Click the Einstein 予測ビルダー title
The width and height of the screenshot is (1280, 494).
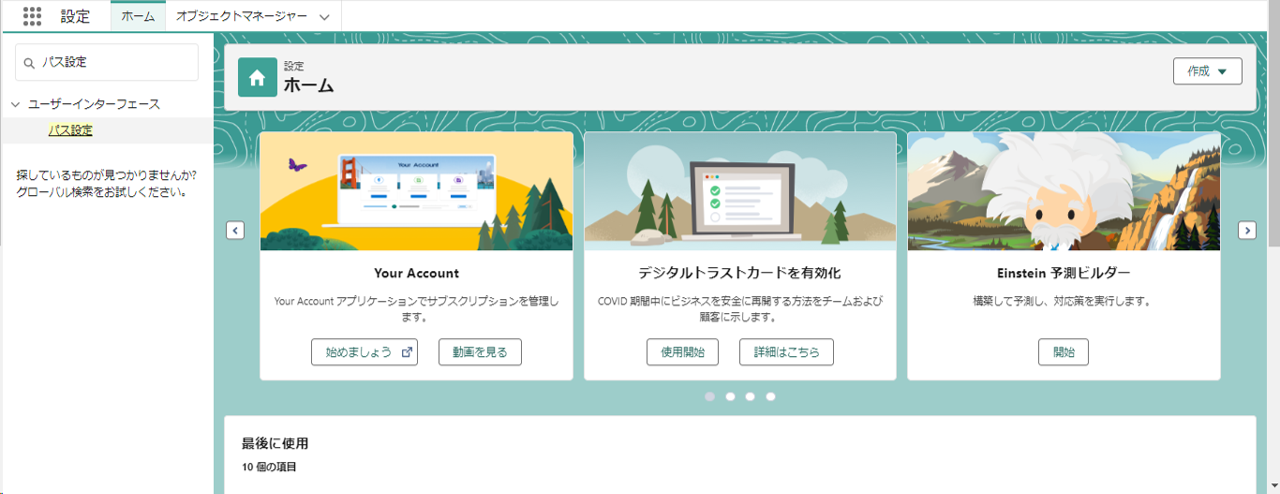click(x=1064, y=273)
